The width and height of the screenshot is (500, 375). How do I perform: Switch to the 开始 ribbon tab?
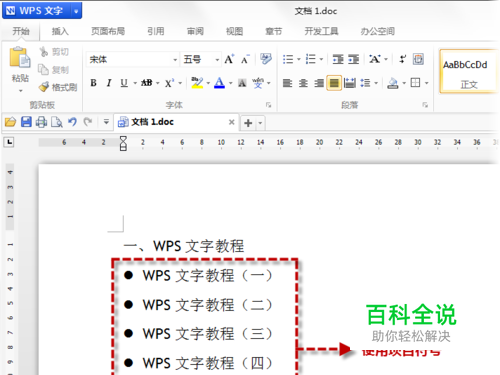[21, 31]
